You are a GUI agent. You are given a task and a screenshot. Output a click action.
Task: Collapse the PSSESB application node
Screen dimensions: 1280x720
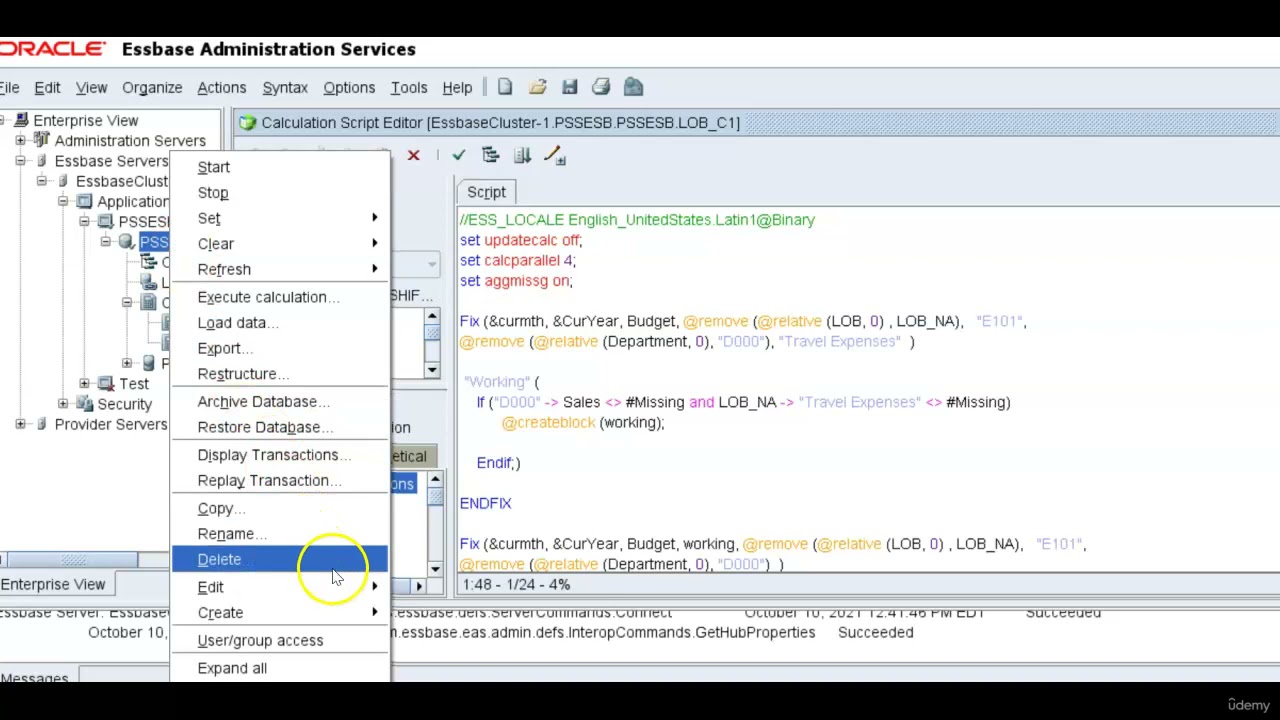(x=84, y=221)
